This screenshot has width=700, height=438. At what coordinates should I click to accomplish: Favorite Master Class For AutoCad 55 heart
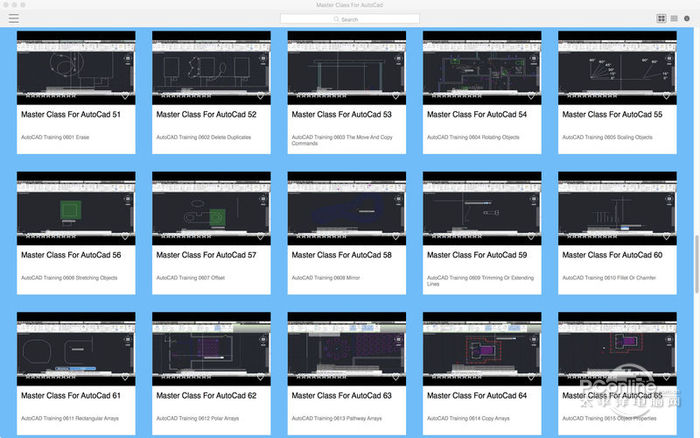666,96
